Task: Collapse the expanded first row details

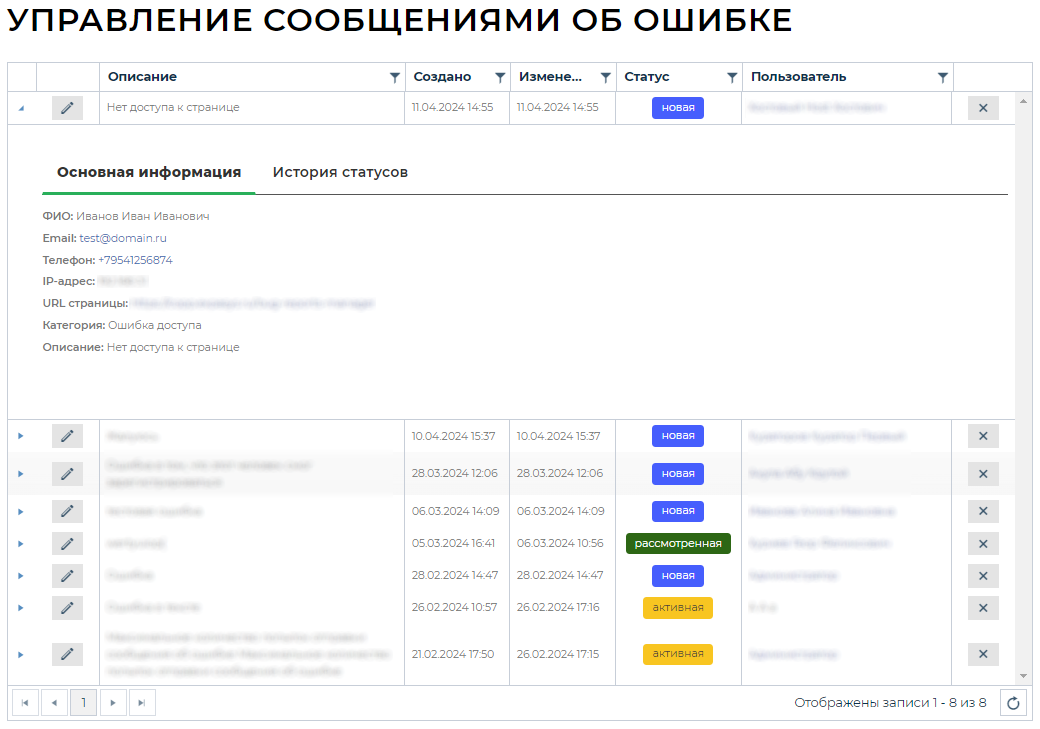Action: [x=21, y=108]
